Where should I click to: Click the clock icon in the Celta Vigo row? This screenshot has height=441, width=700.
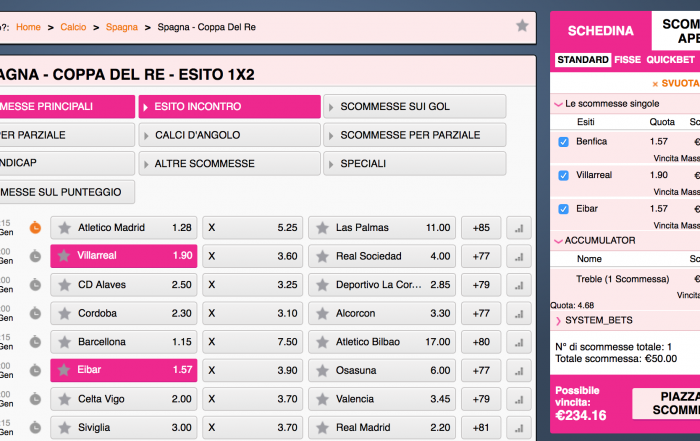(x=35, y=399)
